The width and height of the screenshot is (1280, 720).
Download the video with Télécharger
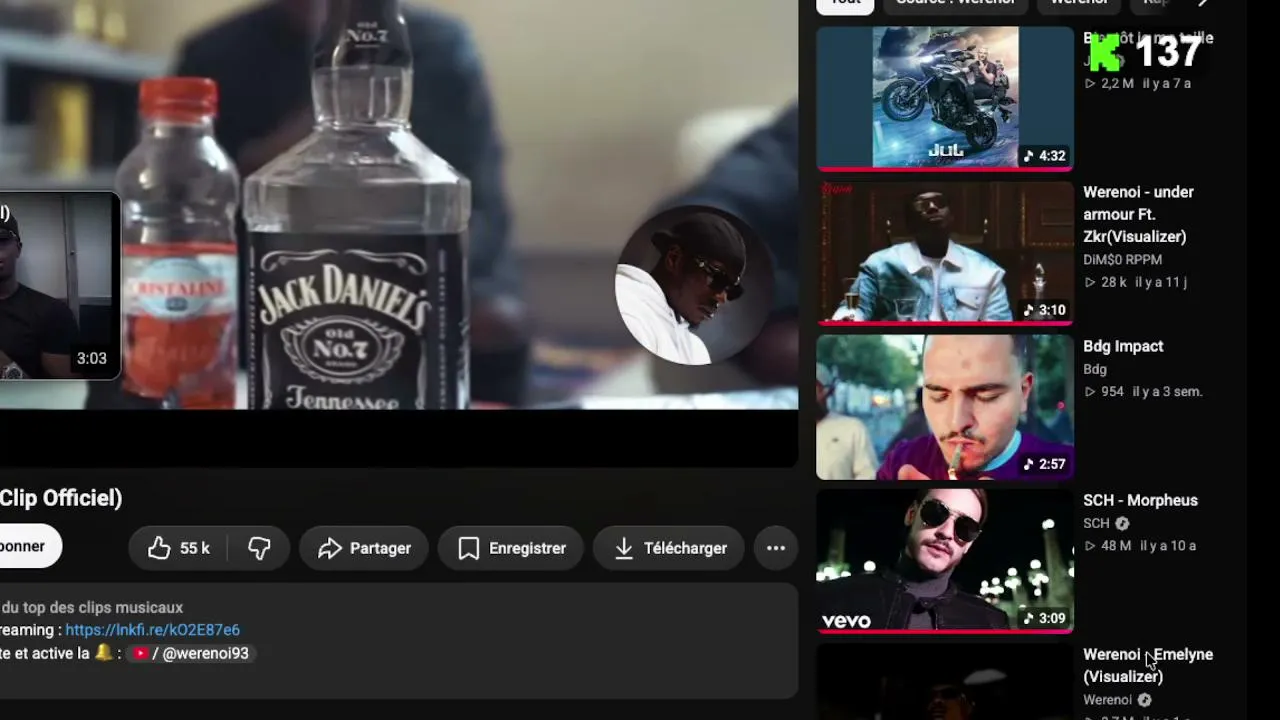coord(669,548)
